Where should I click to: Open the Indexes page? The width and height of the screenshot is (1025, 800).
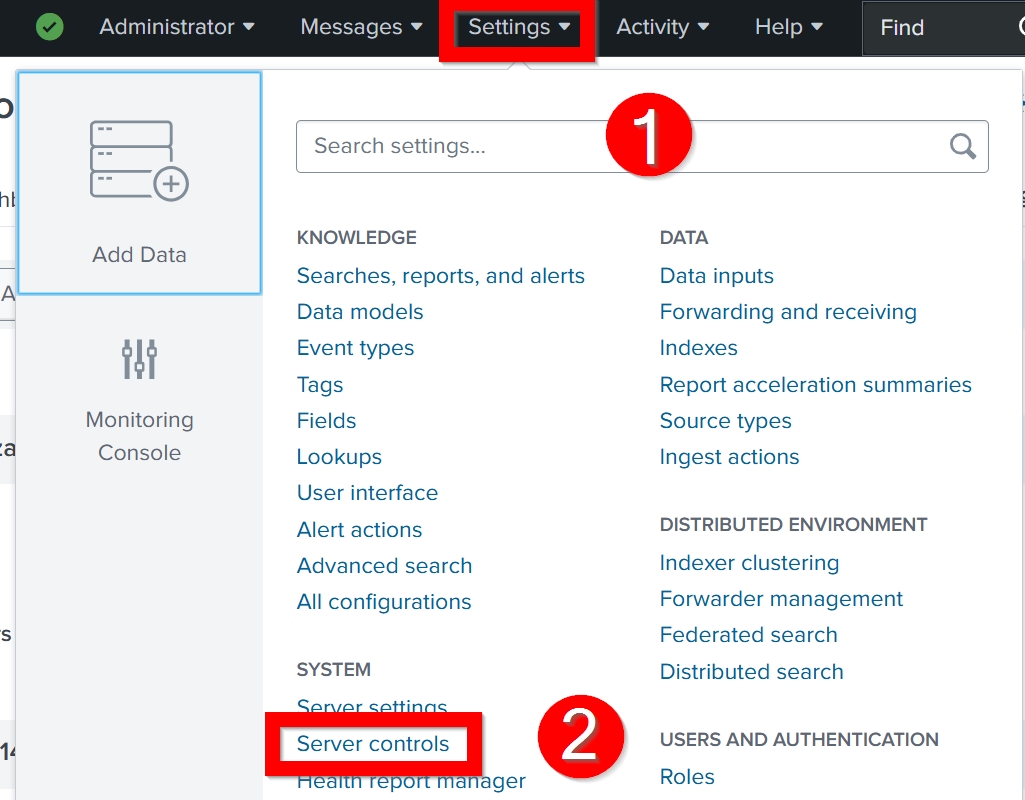tap(698, 348)
